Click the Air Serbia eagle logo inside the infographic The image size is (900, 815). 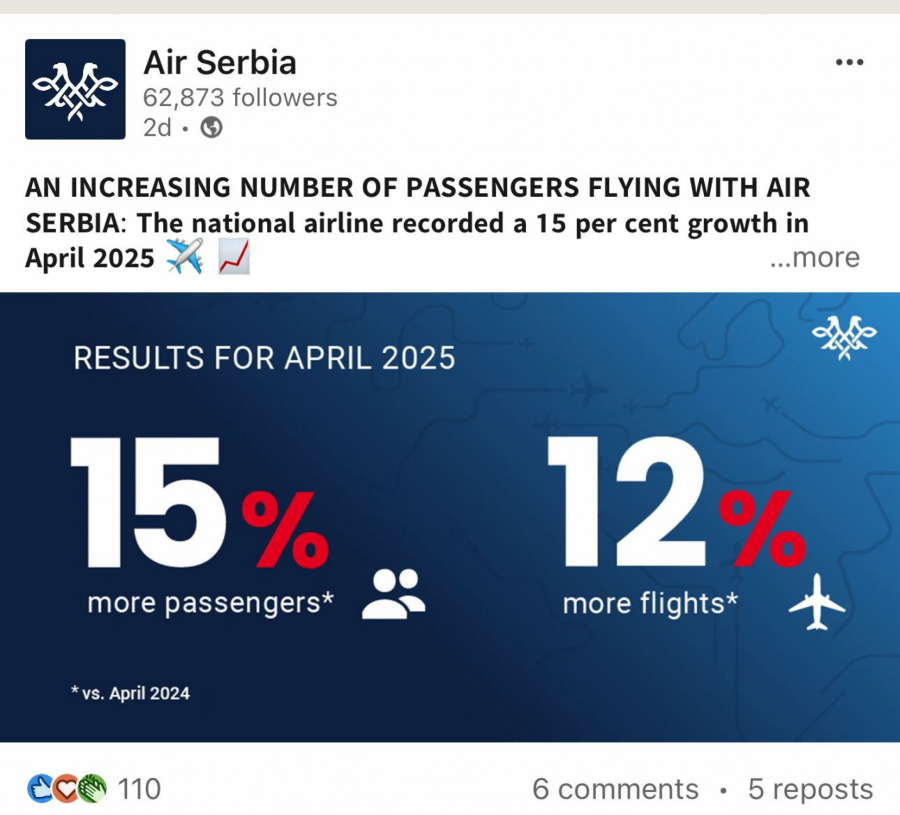[x=844, y=338]
